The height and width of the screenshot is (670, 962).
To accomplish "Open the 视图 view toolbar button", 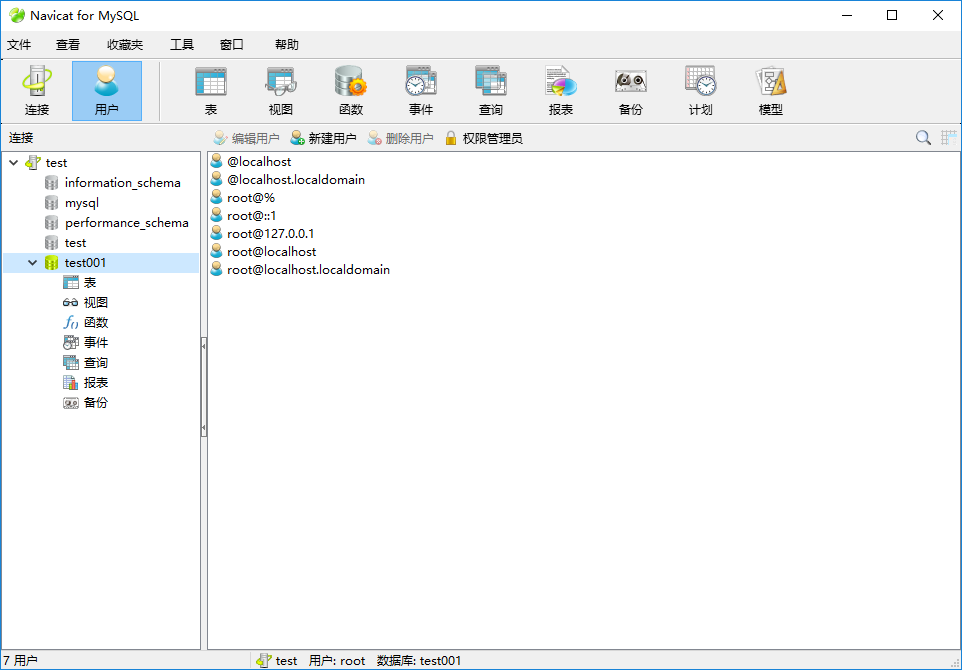I will tap(281, 91).
